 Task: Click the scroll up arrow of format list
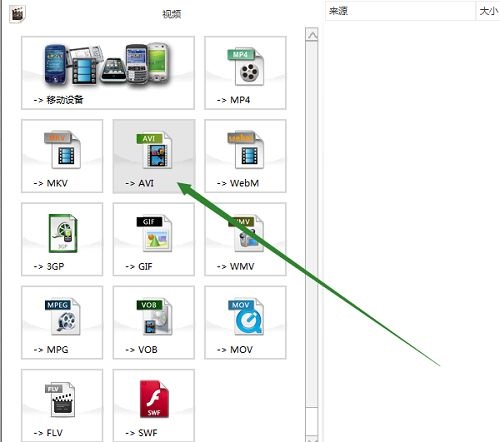click(312, 35)
